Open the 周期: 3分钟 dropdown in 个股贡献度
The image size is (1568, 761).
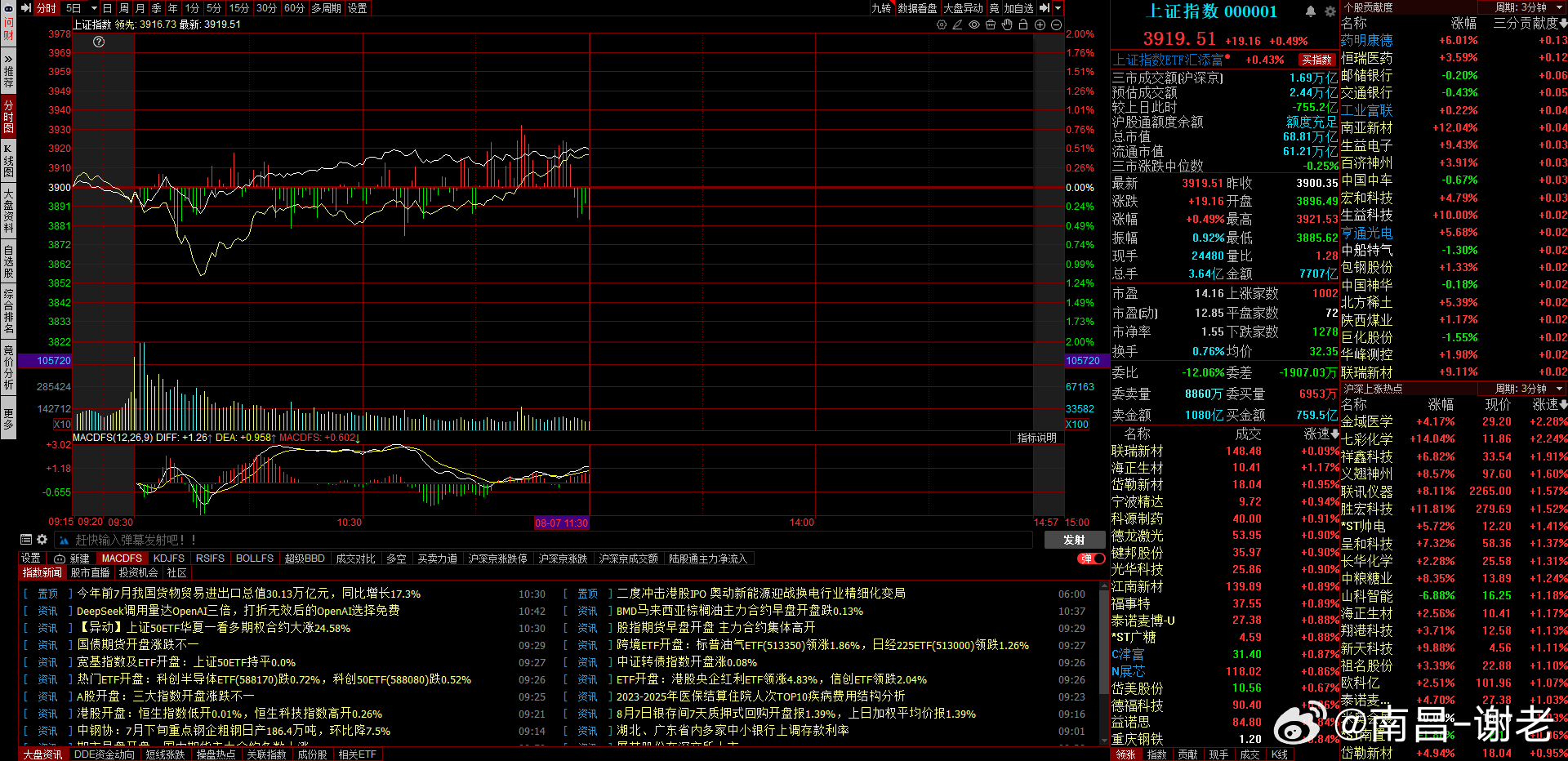tap(1526, 7)
